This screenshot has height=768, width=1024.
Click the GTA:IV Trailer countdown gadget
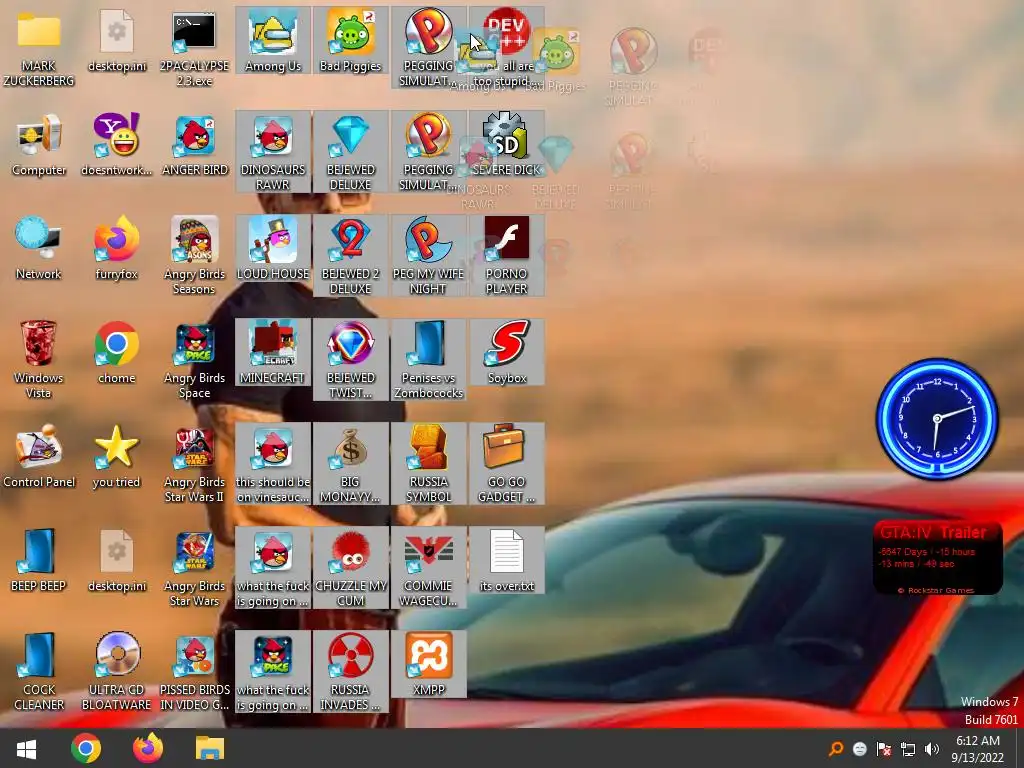coord(937,558)
